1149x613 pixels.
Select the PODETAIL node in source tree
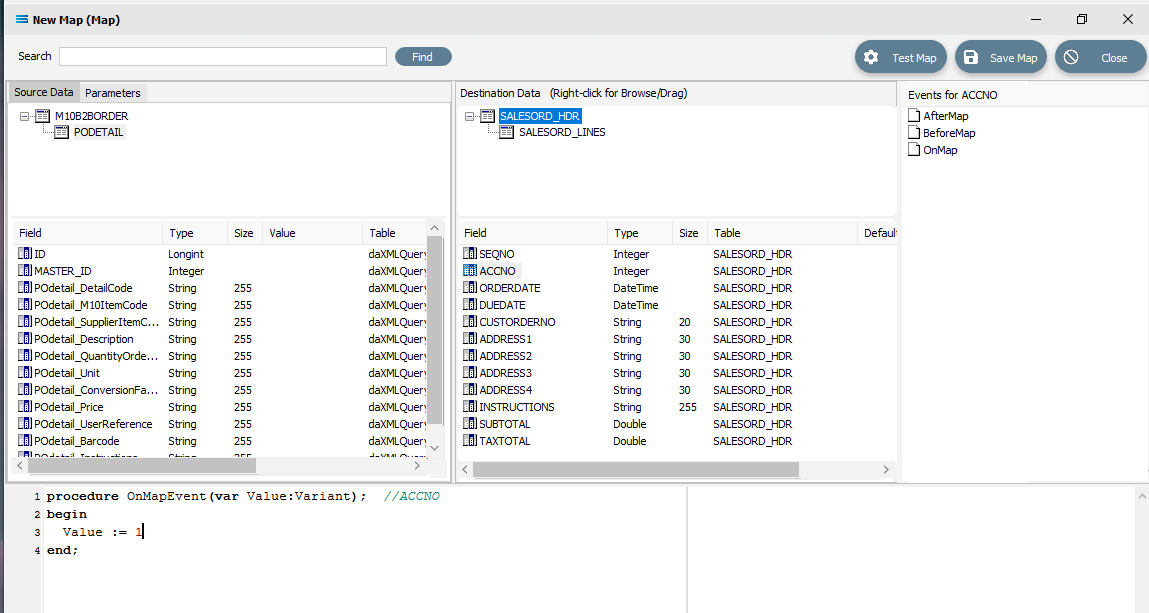click(99, 133)
